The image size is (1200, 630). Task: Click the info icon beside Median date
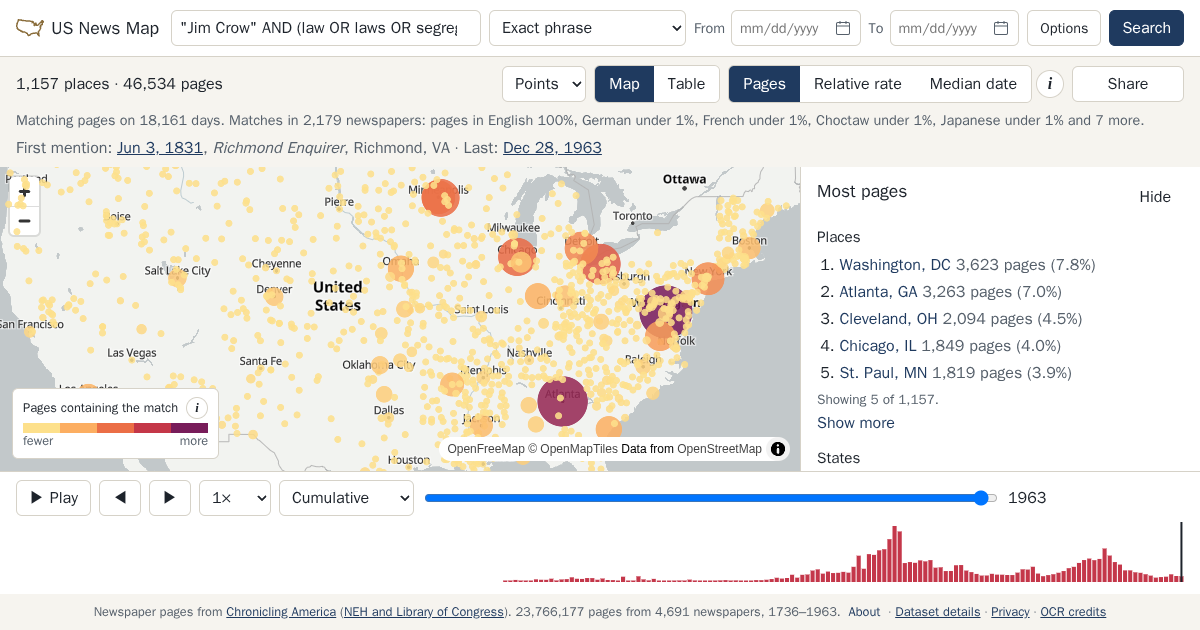[x=1049, y=84]
